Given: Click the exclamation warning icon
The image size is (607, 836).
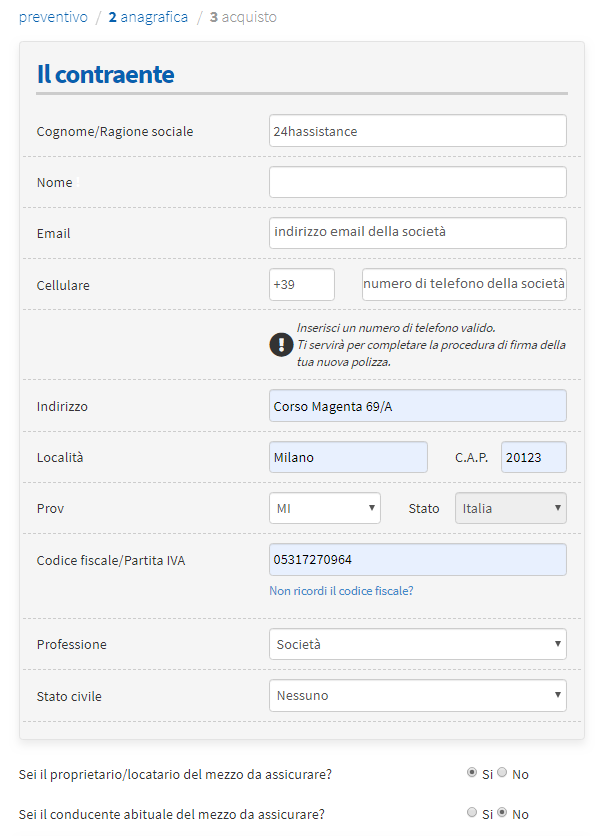Looking at the screenshot, I should 281,345.
